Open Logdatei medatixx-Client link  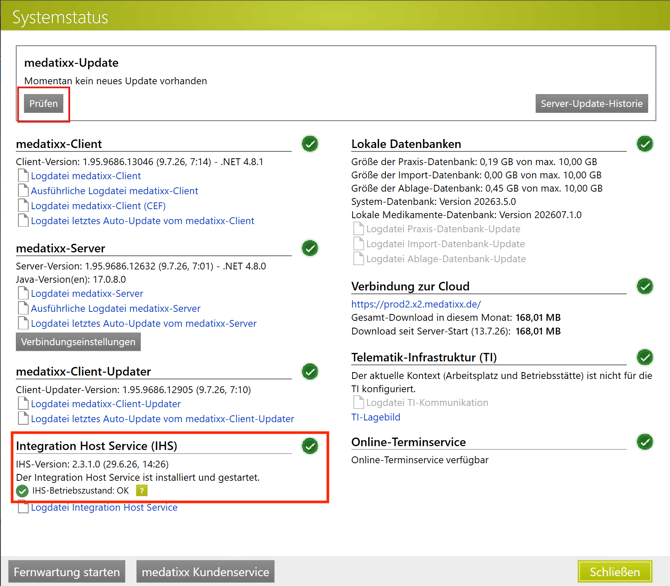point(86,176)
